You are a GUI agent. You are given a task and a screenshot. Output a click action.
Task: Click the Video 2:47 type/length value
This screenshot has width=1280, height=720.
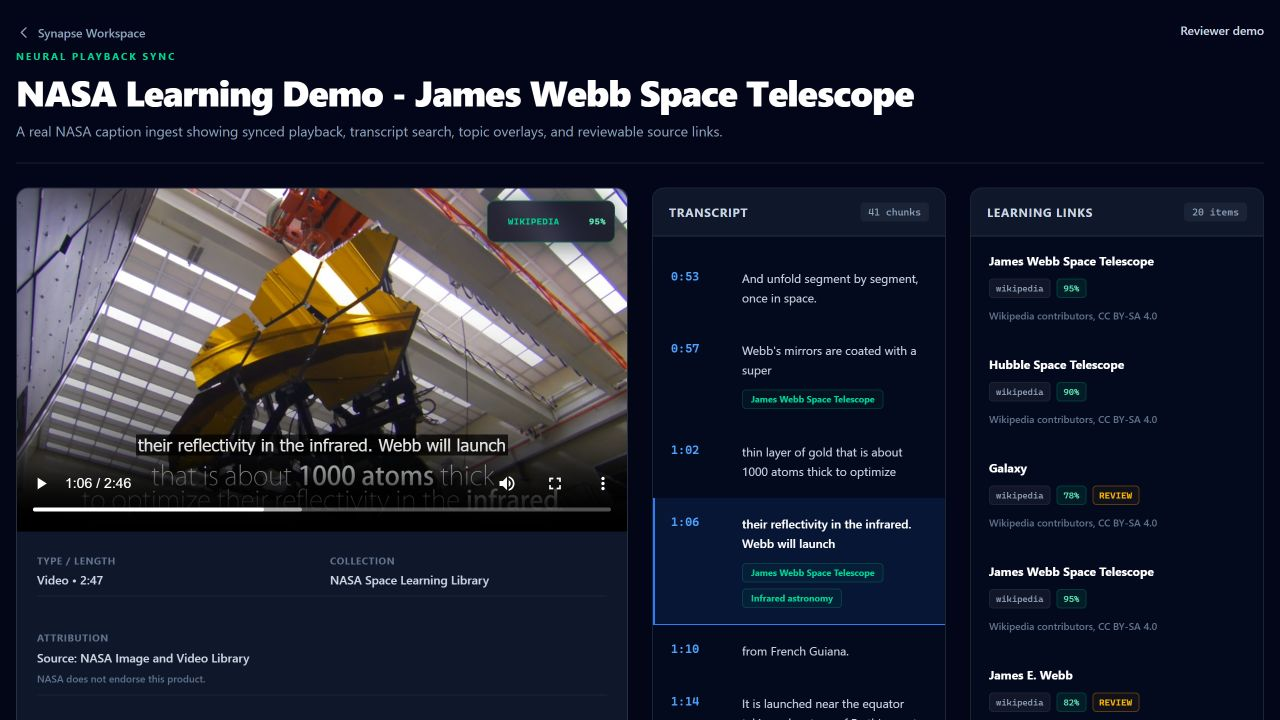tap(70, 580)
